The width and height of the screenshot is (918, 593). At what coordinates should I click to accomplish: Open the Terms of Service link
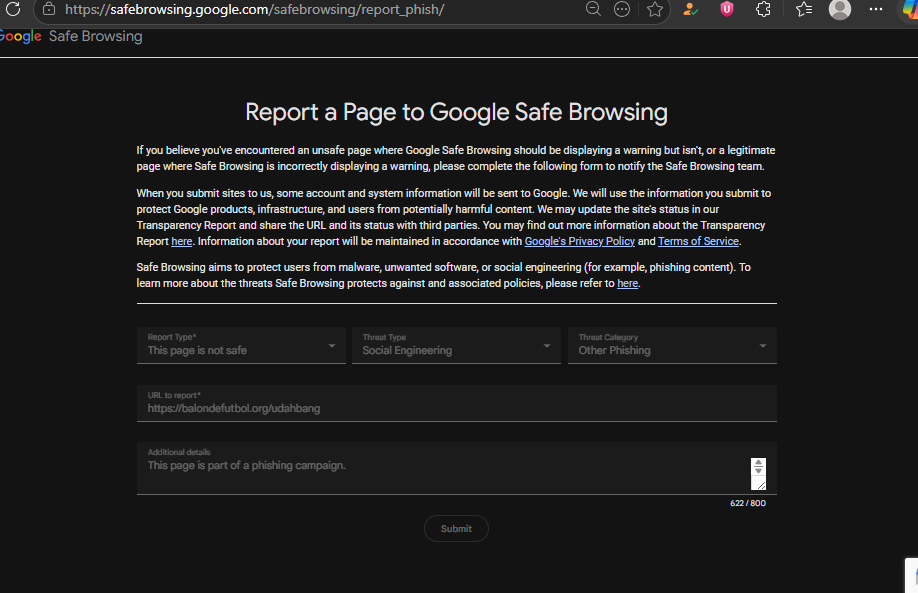(x=698, y=241)
